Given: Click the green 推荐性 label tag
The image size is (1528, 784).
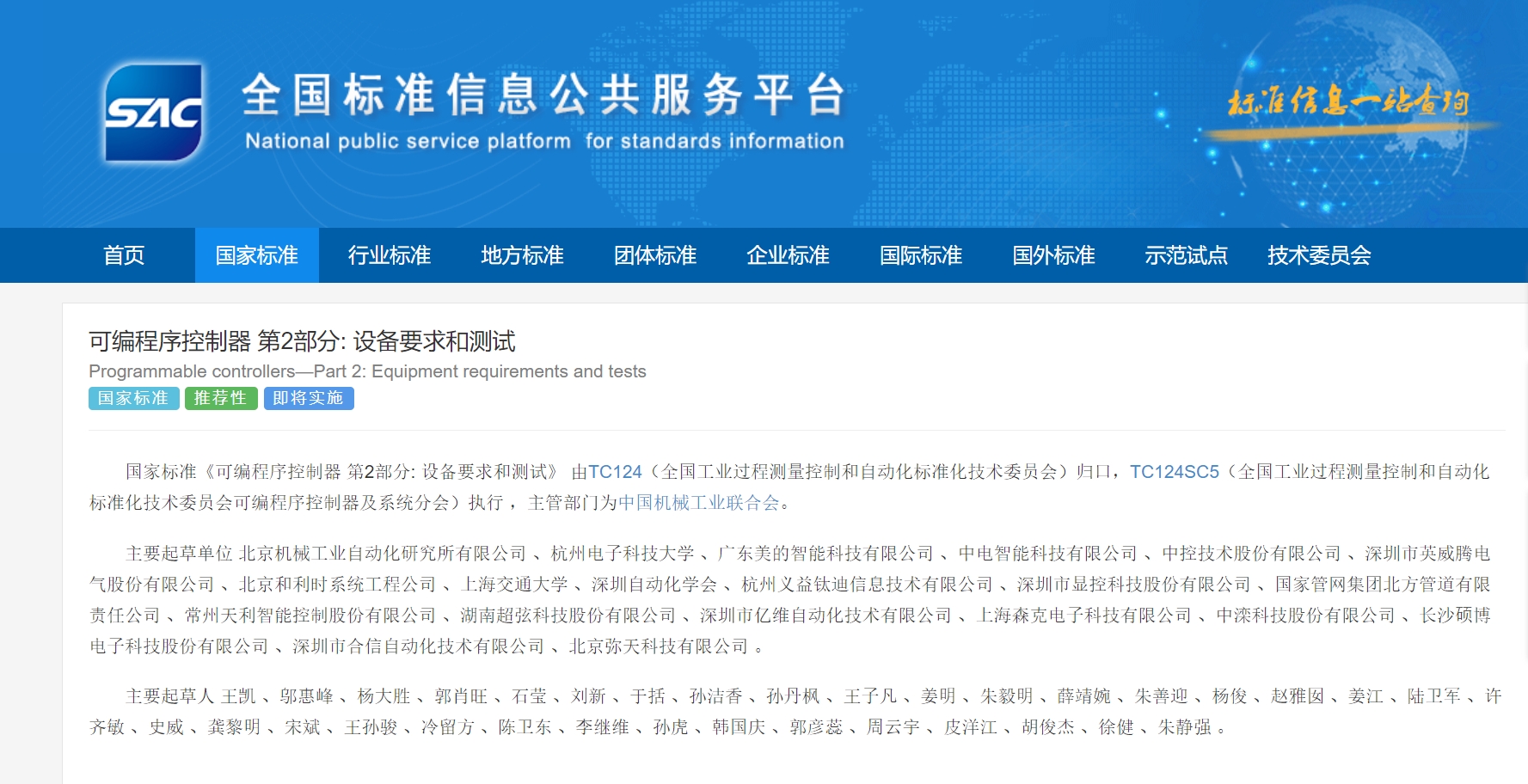Looking at the screenshot, I should [x=220, y=398].
